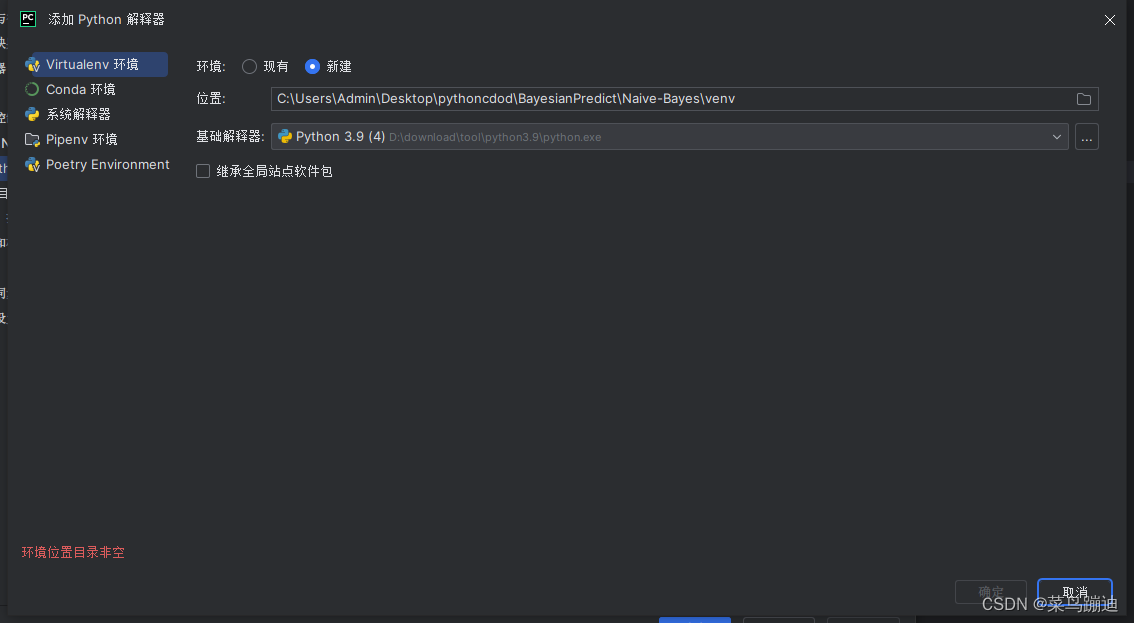Close the 添加 Python 解释器 dialog

[x=1110, y=20]
